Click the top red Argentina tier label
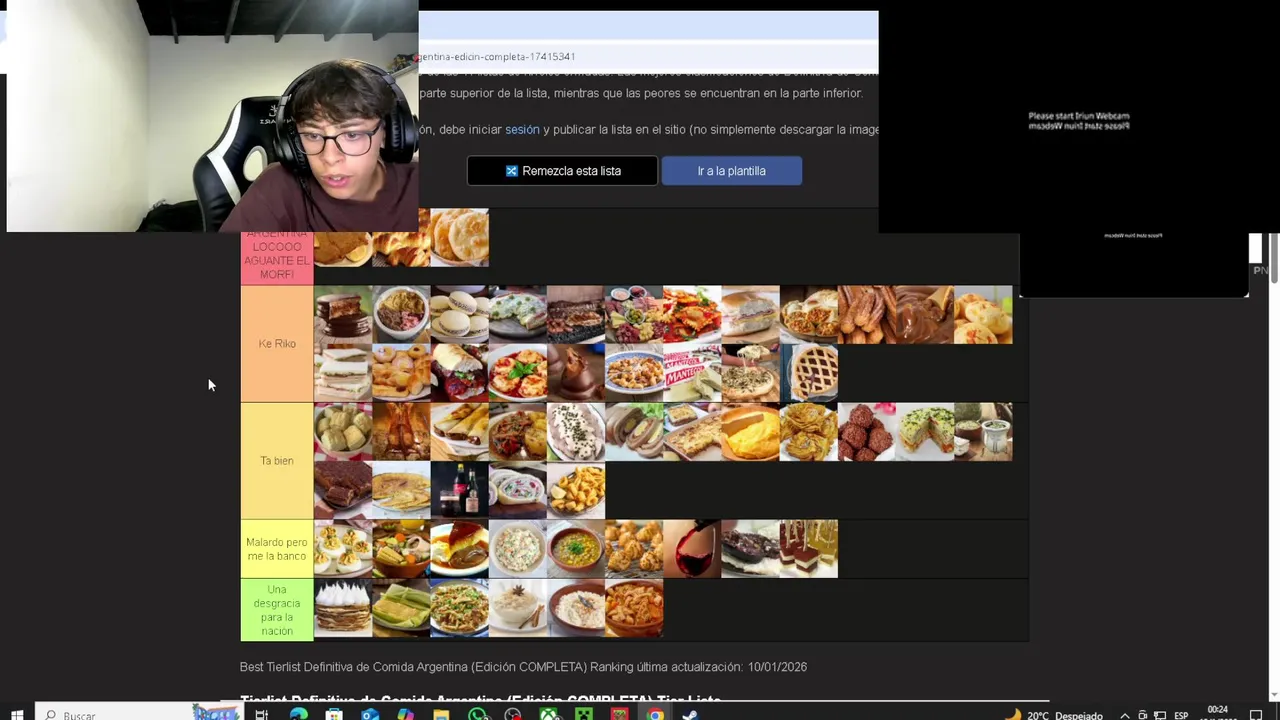Viewport: 1280px width, 720px height. 277,257
